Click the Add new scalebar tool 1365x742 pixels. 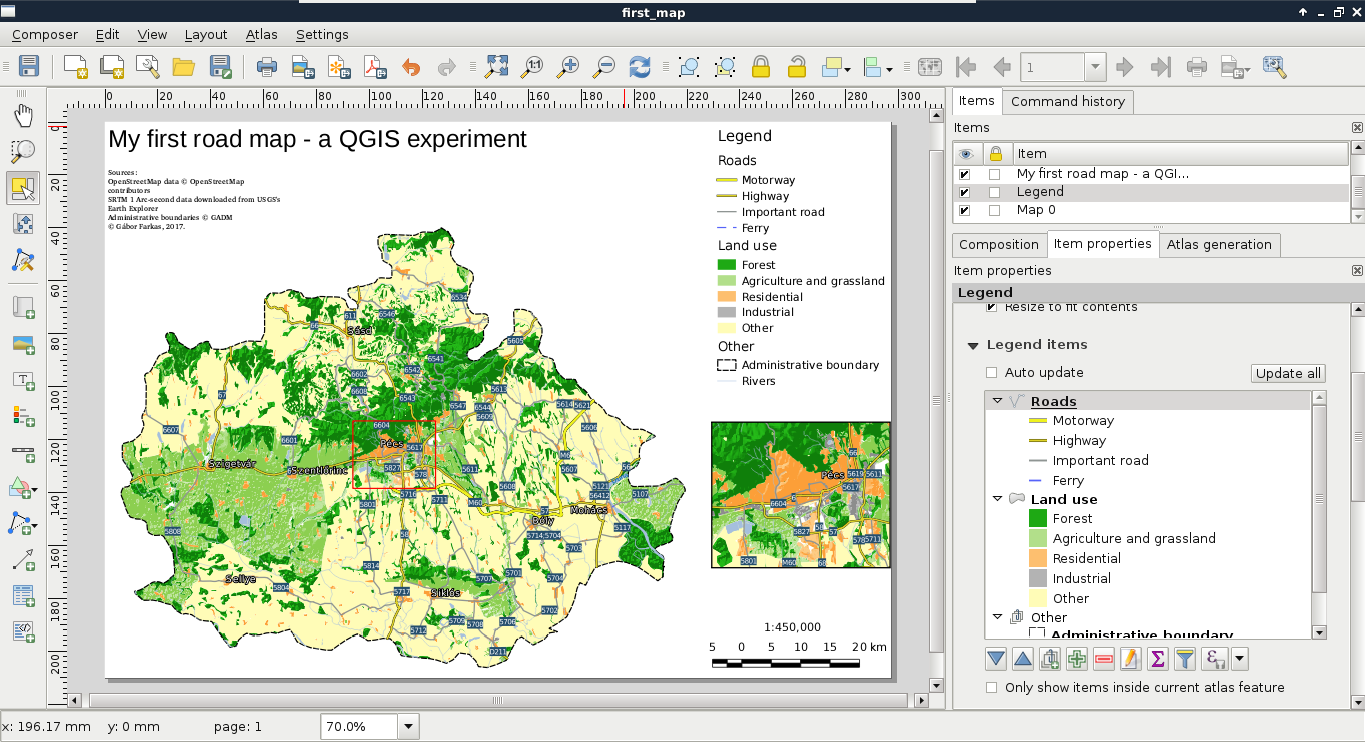coord(23,451)
